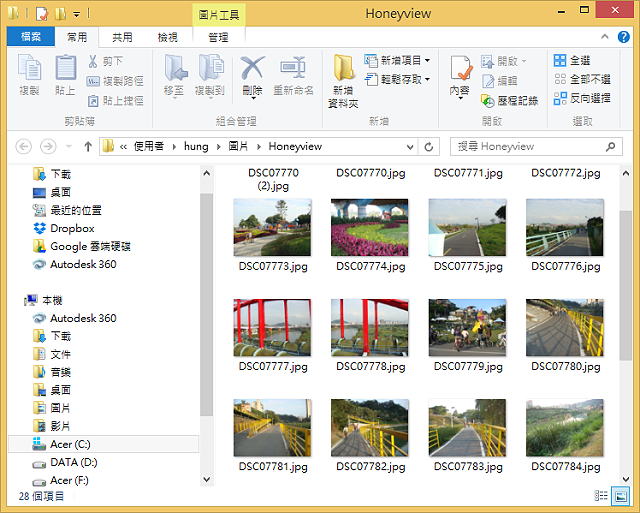The image size is (640, 513).
Task: Select DSC07777.jpg red bridge thumbnail
Action: coord(272,327)
